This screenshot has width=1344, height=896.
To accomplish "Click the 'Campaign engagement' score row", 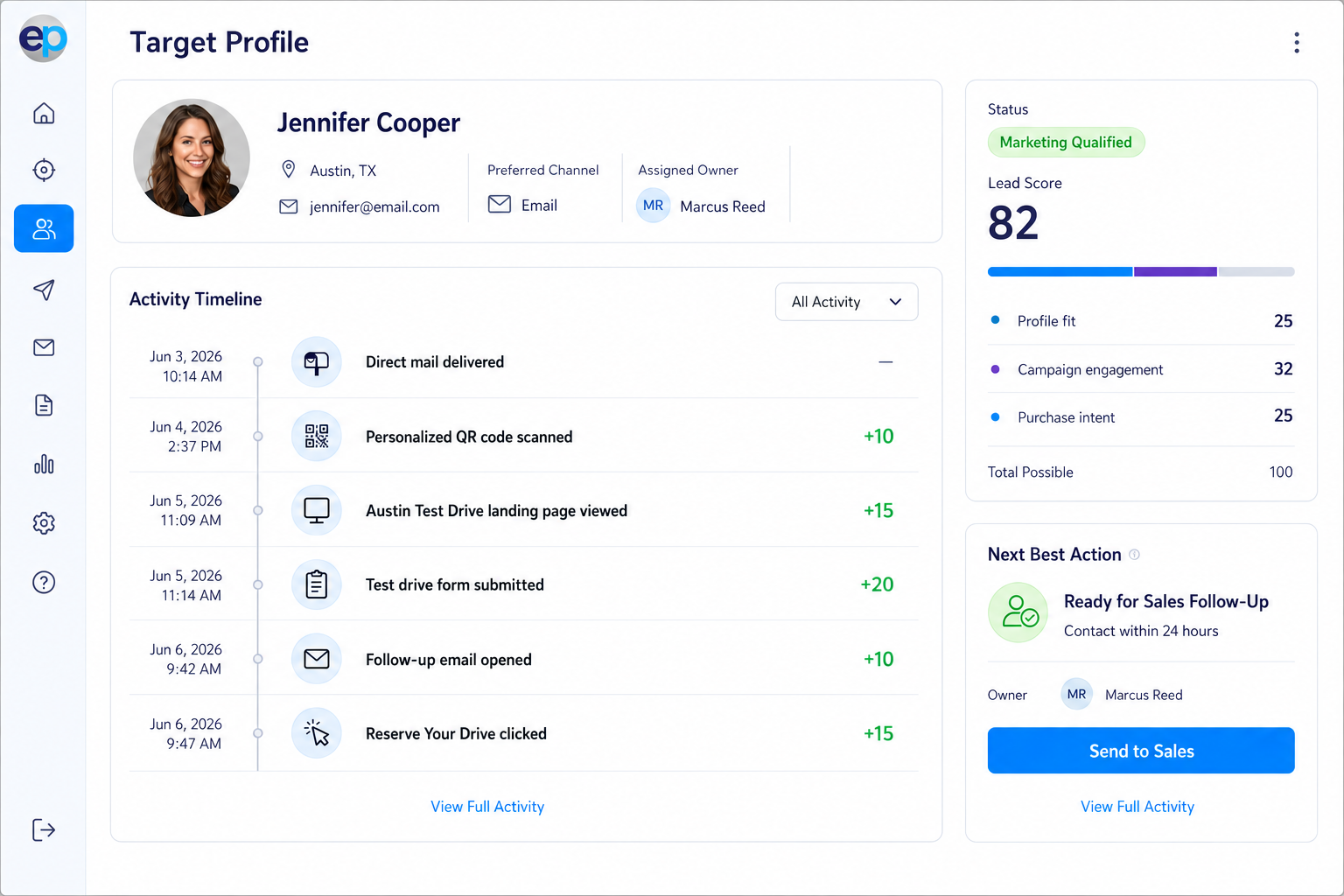I will [1141, 369].
